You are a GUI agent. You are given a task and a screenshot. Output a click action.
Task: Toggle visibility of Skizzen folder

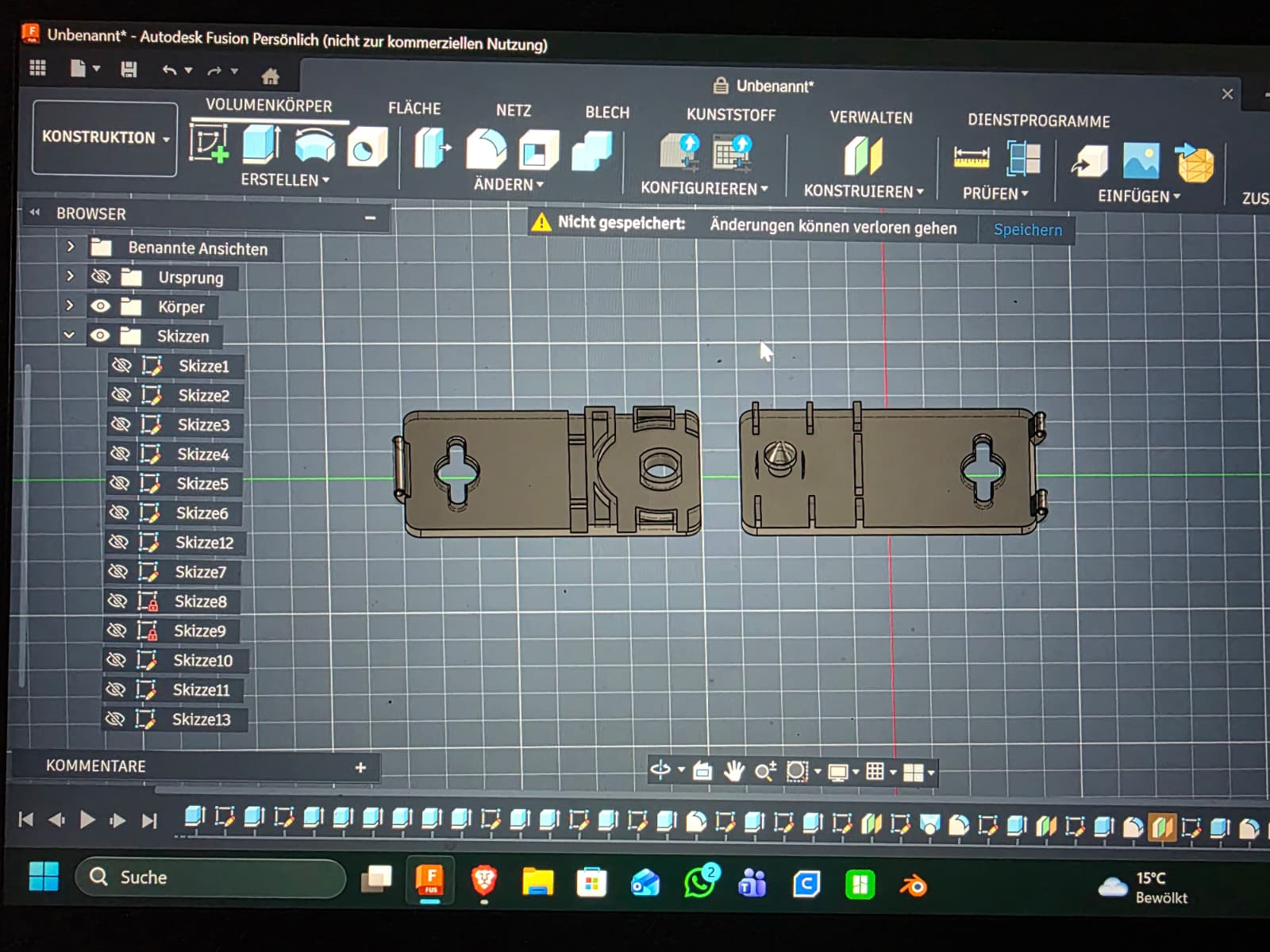point(99,336)
